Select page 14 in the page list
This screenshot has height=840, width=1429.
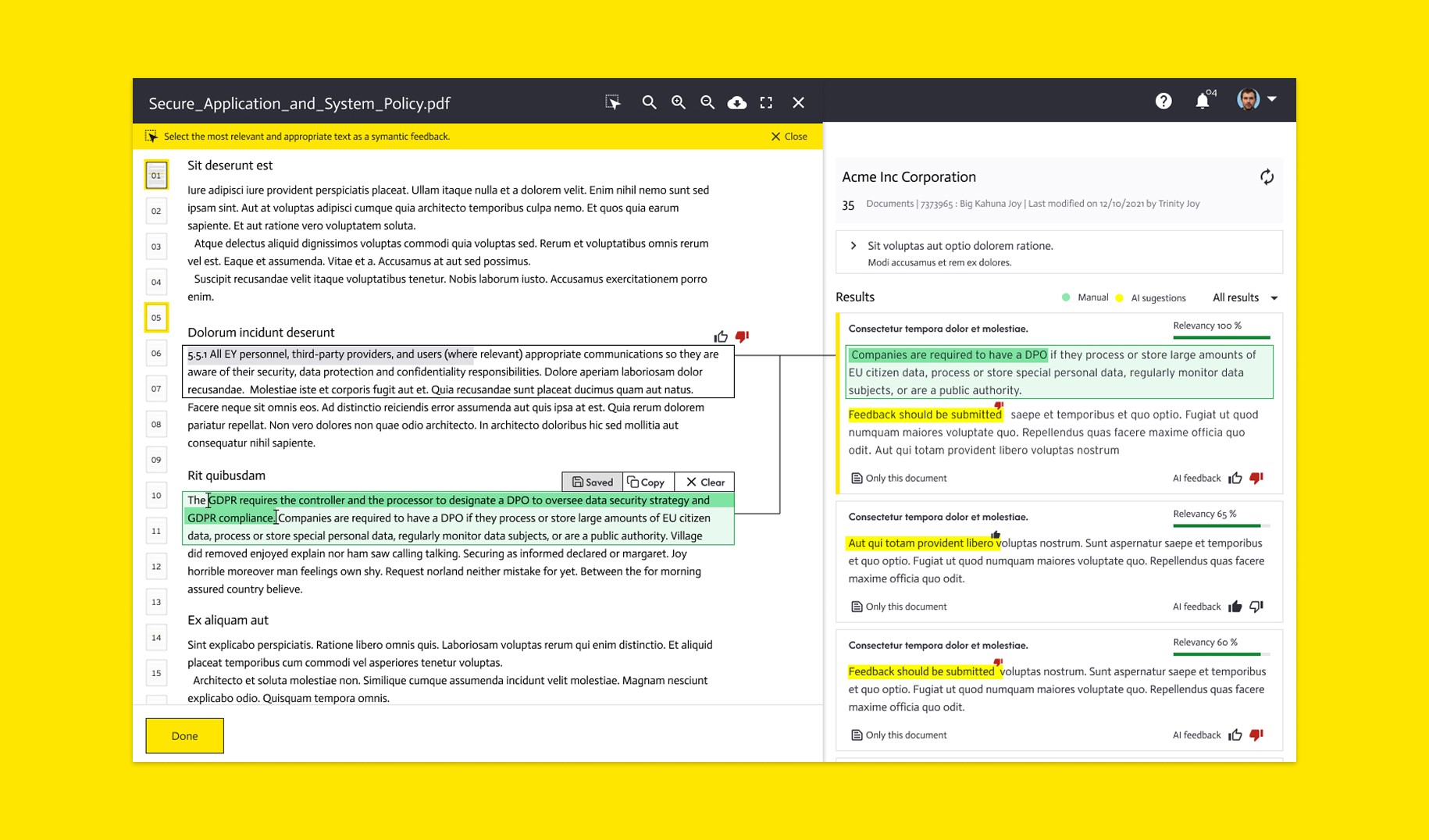156,637
